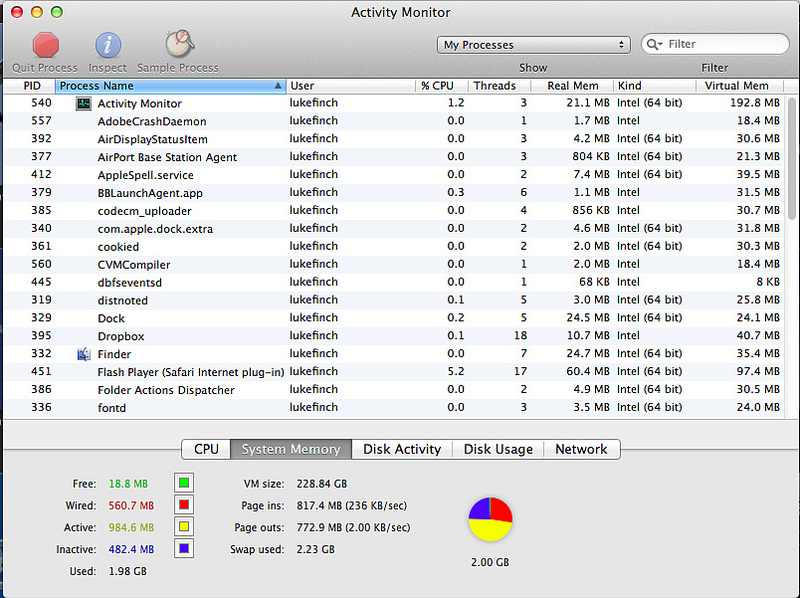Screen dimensions: 800x598
Task: Select the AirDisplayStatusItem process row
Action: coord(393,139)
